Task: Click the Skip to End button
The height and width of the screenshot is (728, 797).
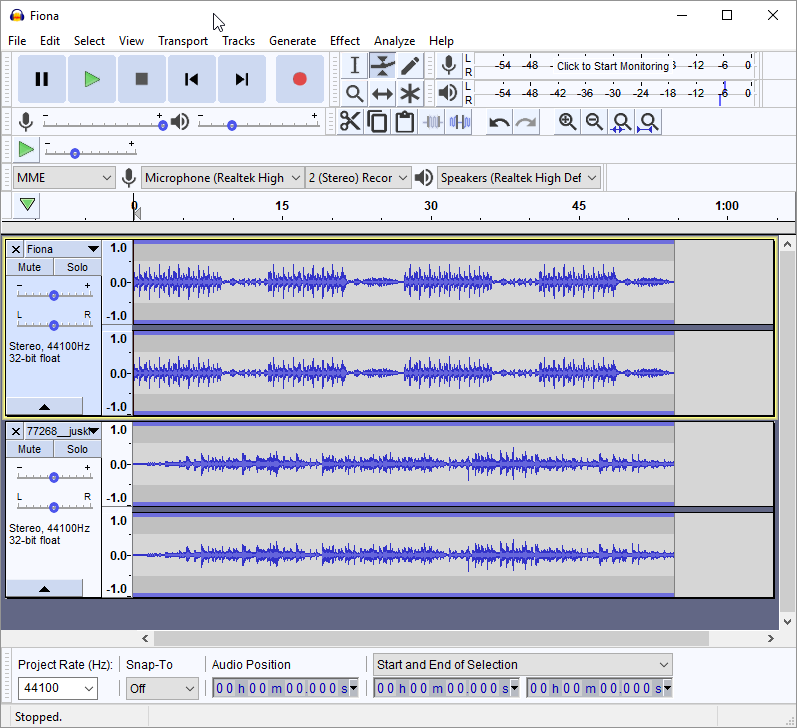Action: tap(242, 79)
